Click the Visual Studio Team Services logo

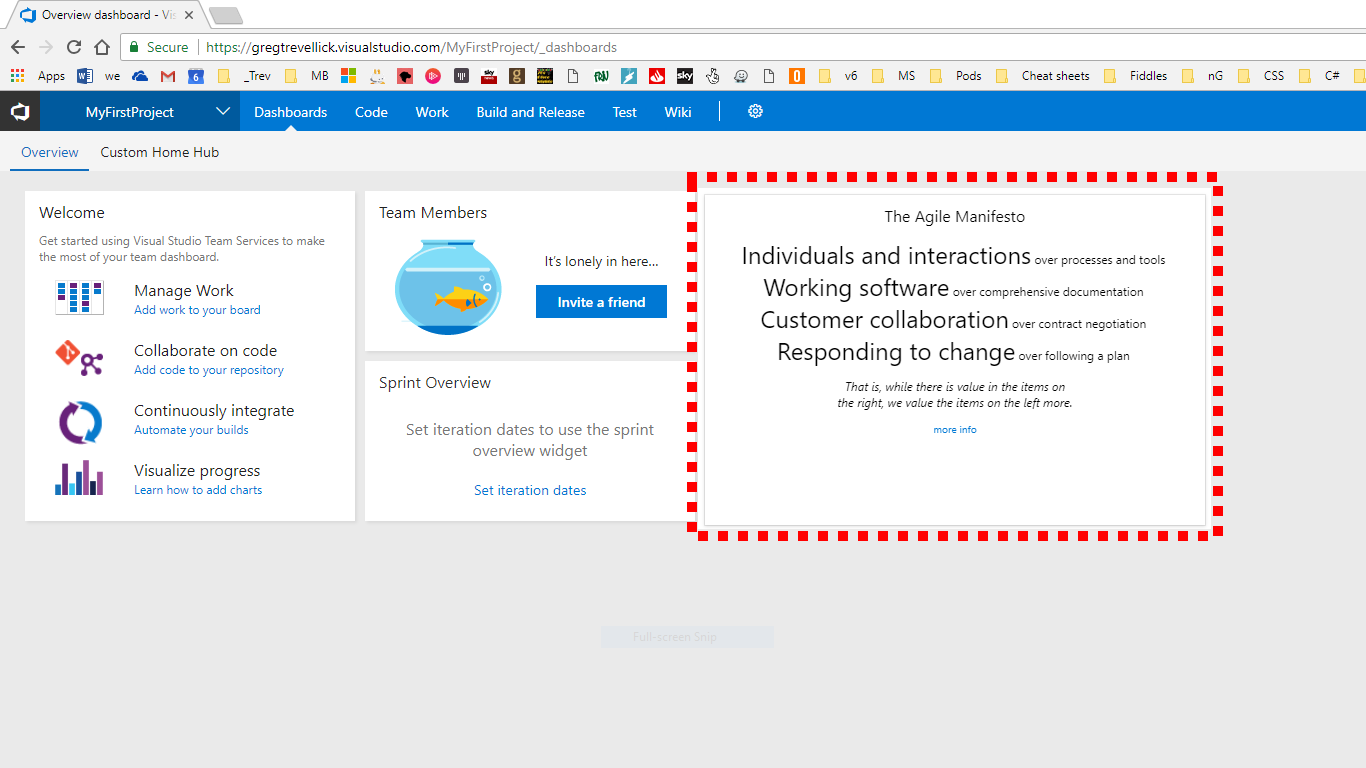point(20,112)
